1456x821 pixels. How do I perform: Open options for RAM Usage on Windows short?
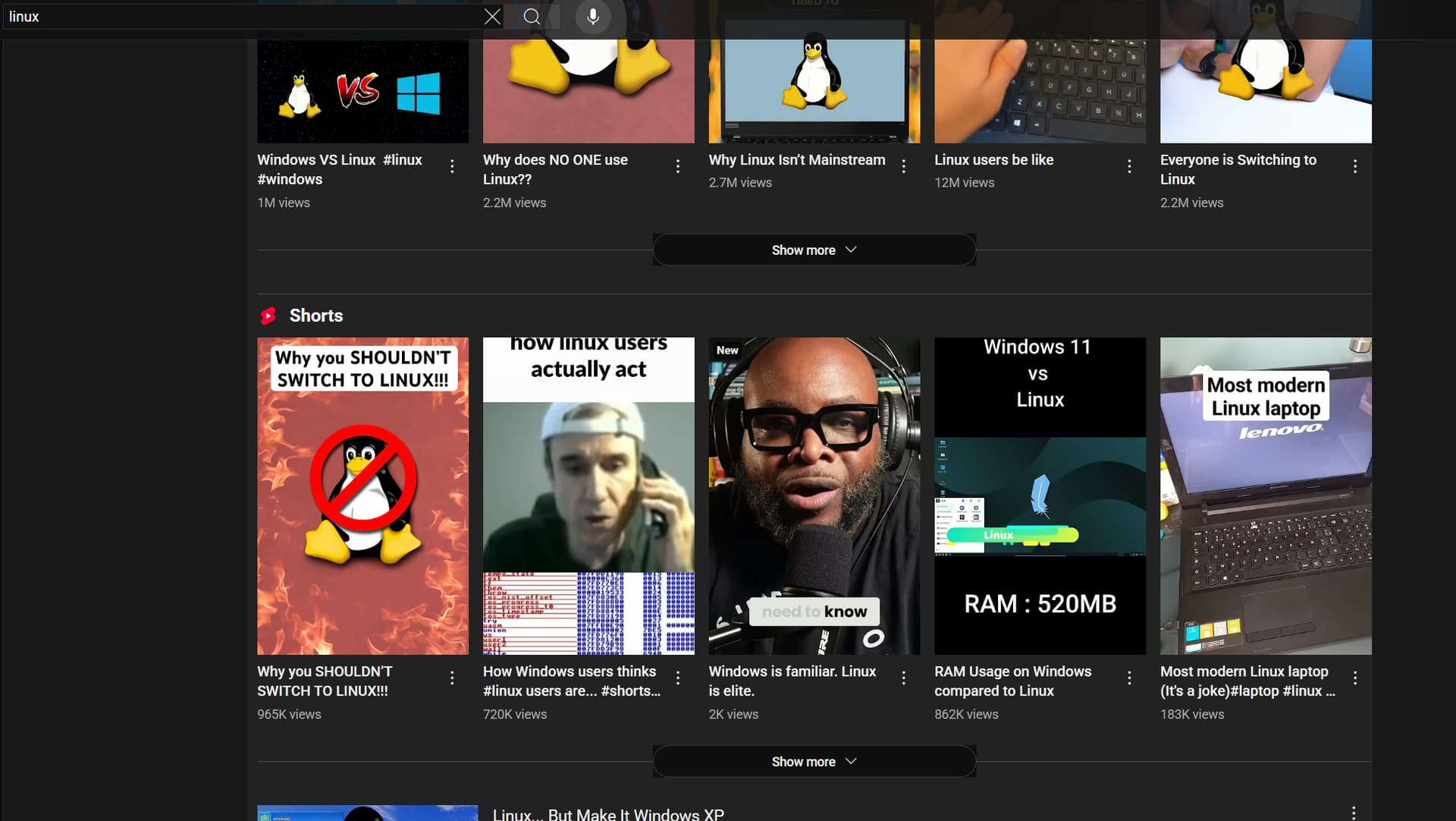(x=1129, y=678)
